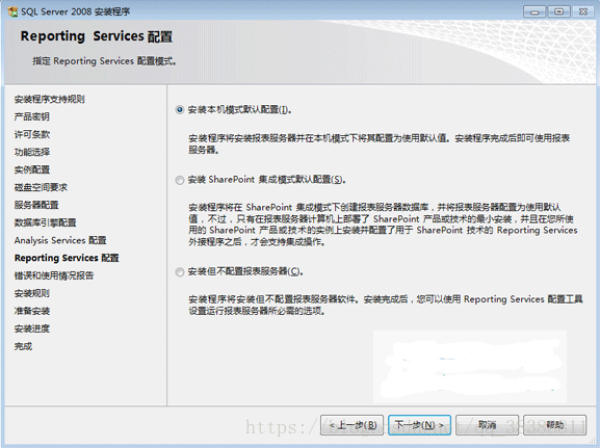Select the 服务器配置 step in the sidebar

(x=36, y=205)
